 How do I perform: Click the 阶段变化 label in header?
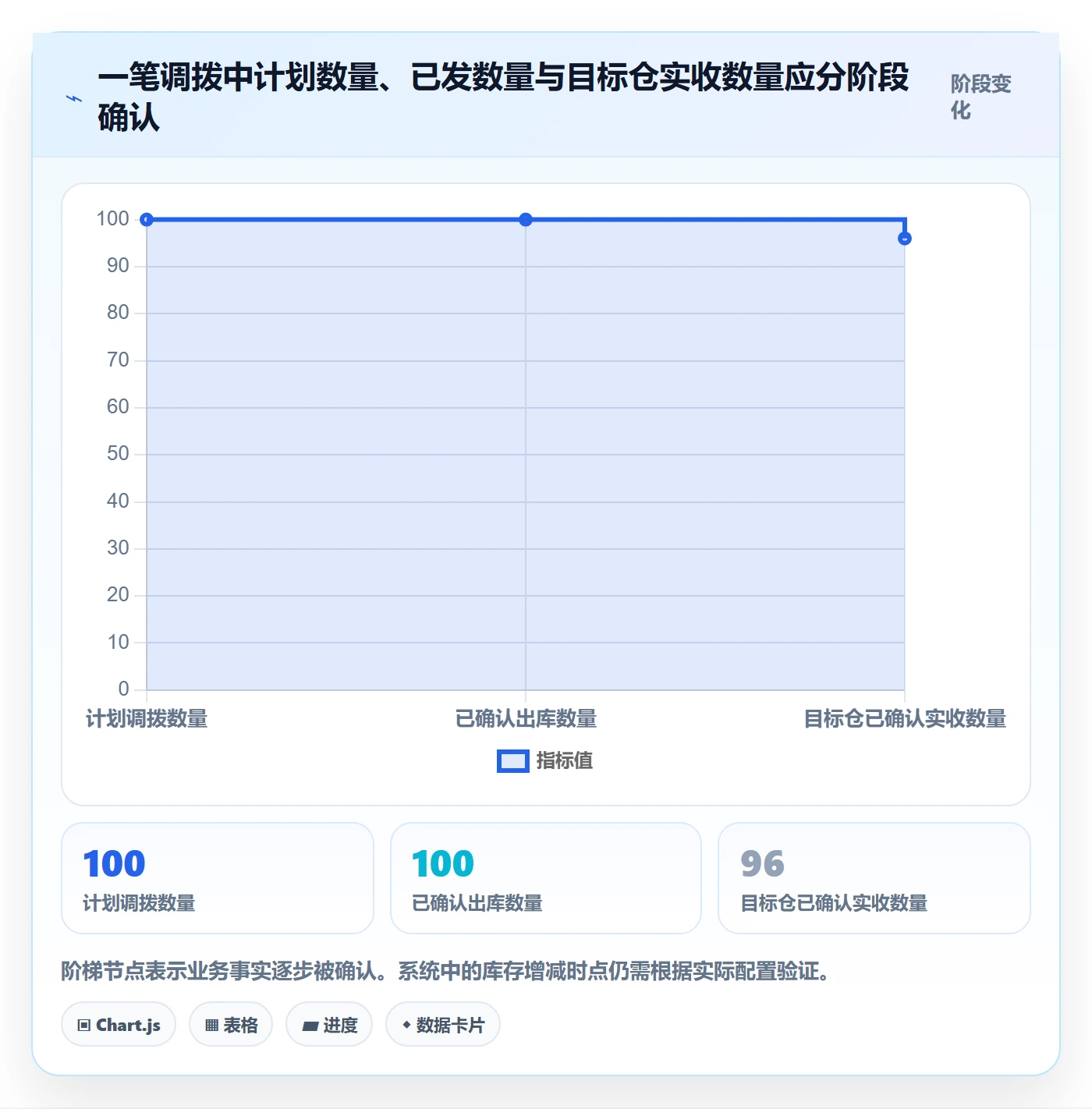pyautogui.click(x=980, y=97)
